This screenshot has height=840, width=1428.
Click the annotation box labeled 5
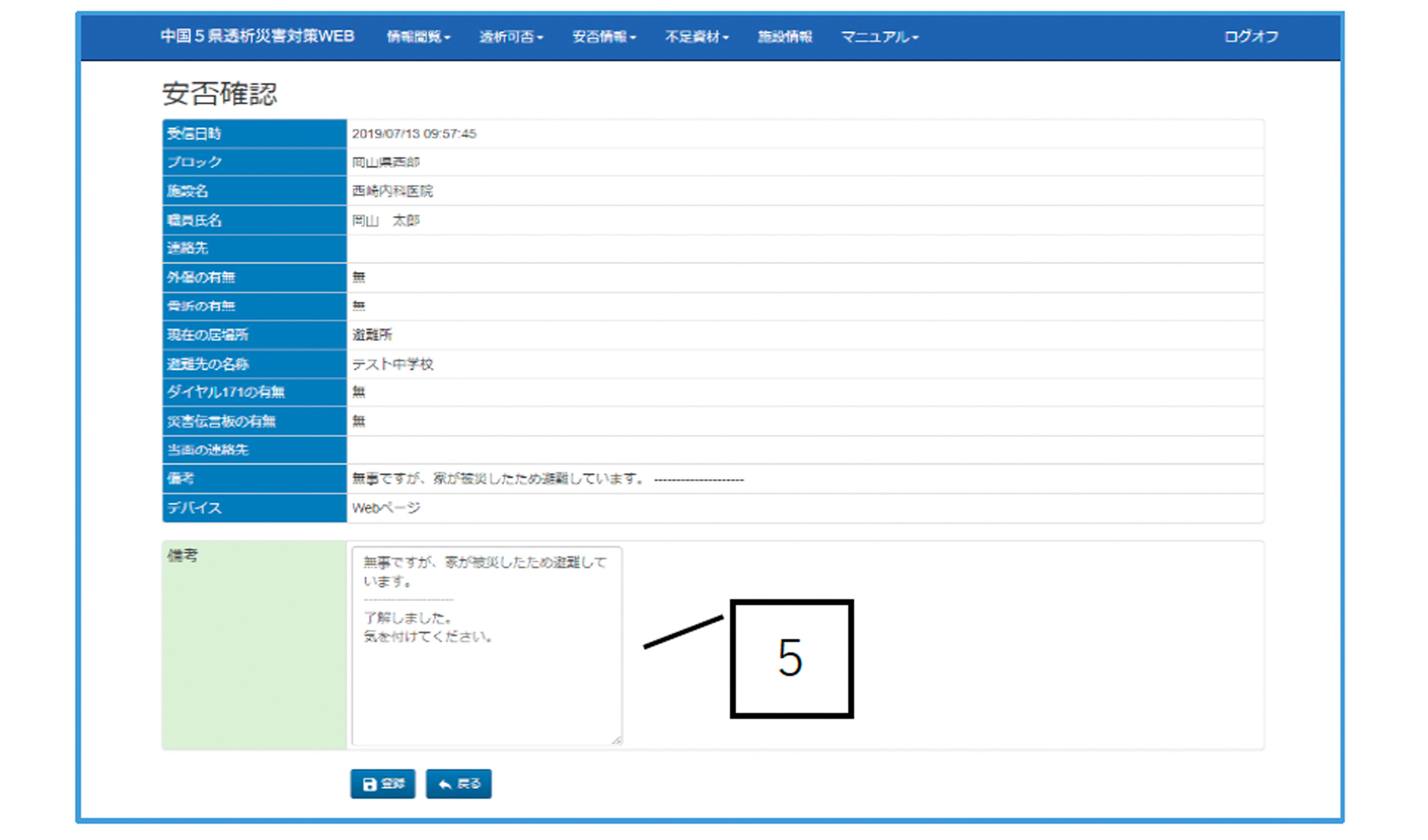tap(791, 659)
